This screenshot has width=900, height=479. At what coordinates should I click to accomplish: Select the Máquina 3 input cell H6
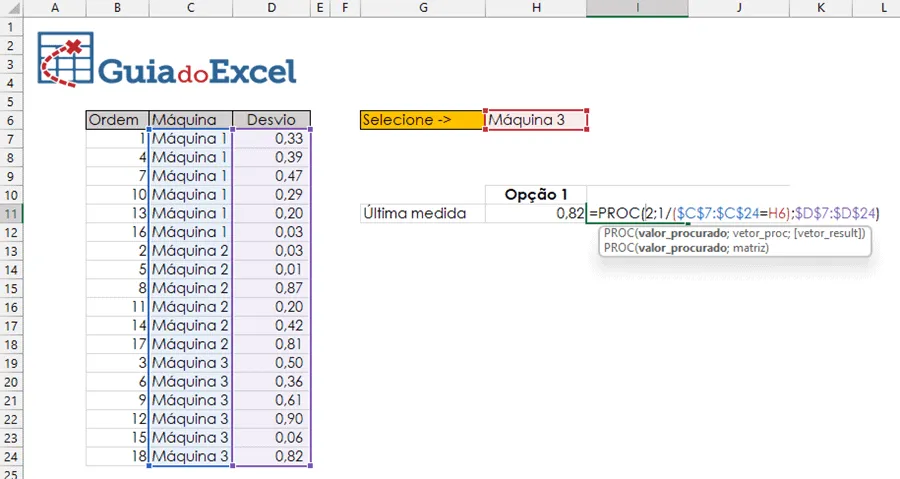point(536,120)
